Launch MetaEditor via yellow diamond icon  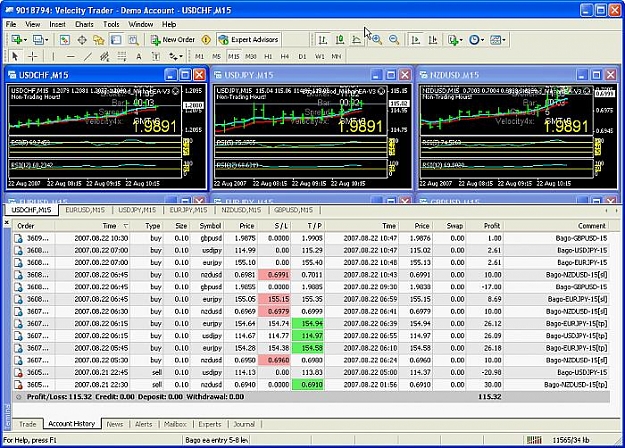pyautogui.click(x=206, y=40)
